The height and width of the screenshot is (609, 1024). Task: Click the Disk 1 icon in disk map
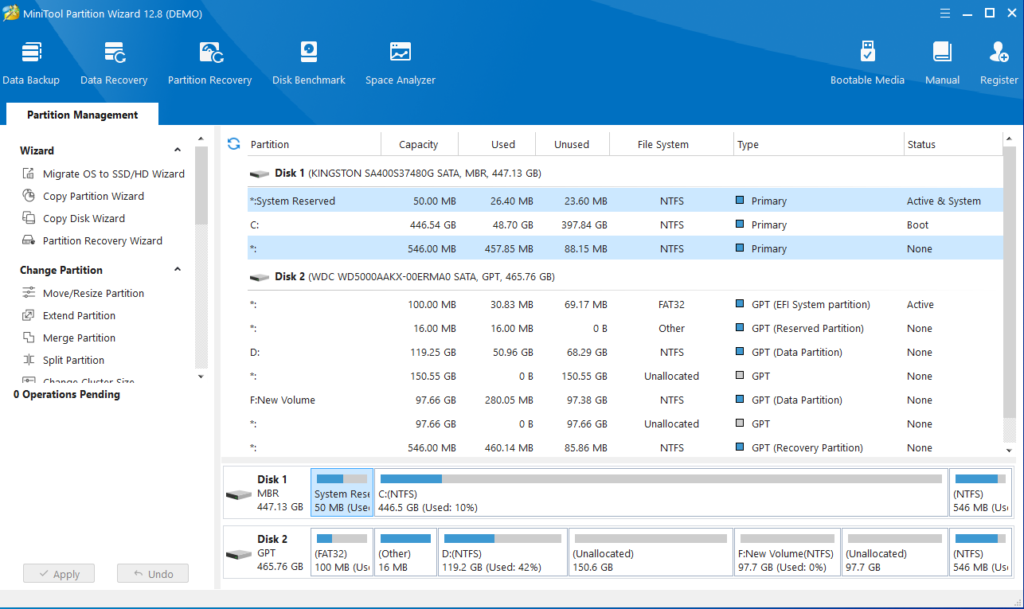coord(238,494)
